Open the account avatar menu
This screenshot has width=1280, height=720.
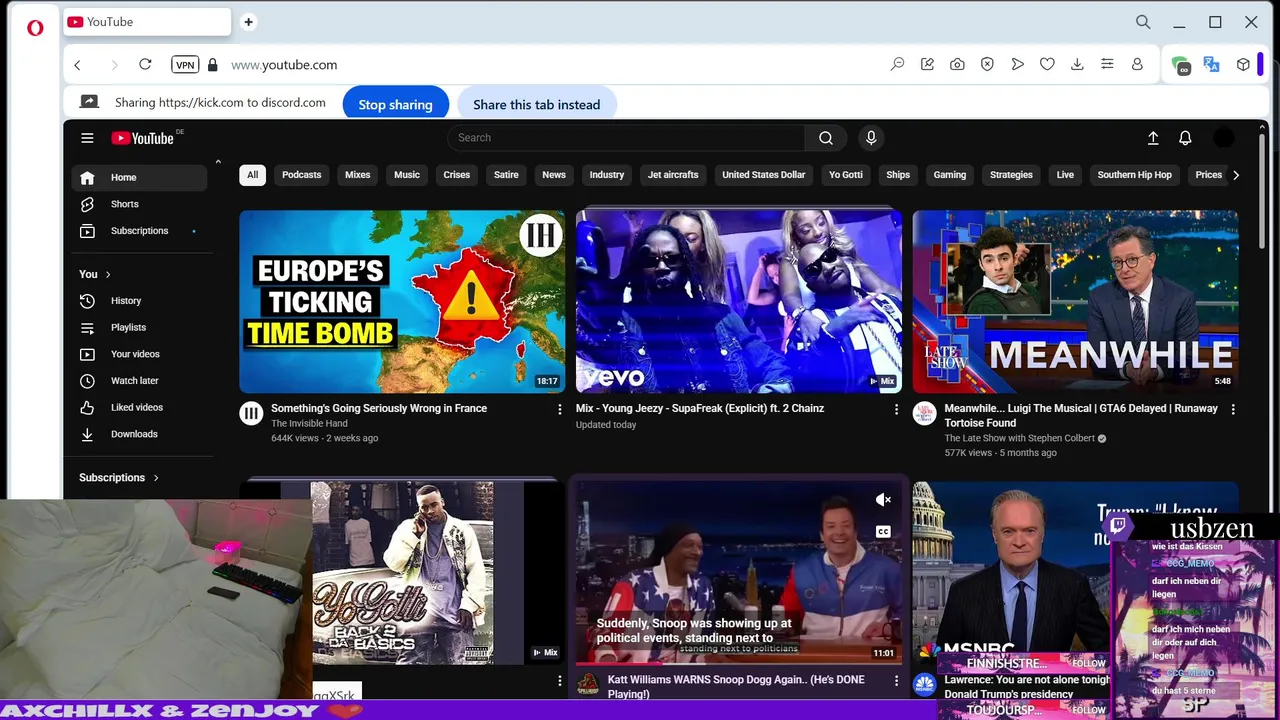(x=1224, y=138)
